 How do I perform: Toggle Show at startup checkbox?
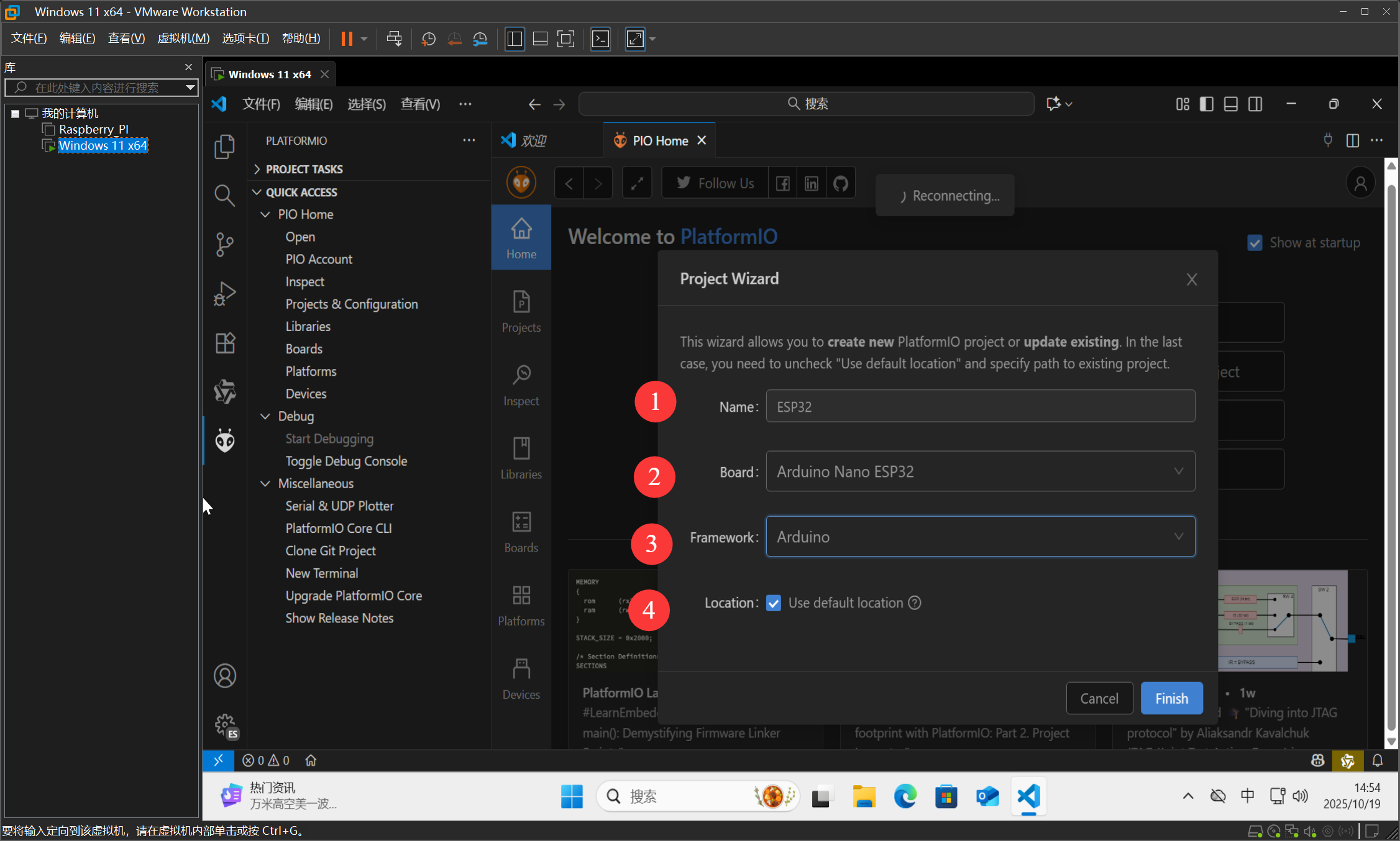(1255, 243)
